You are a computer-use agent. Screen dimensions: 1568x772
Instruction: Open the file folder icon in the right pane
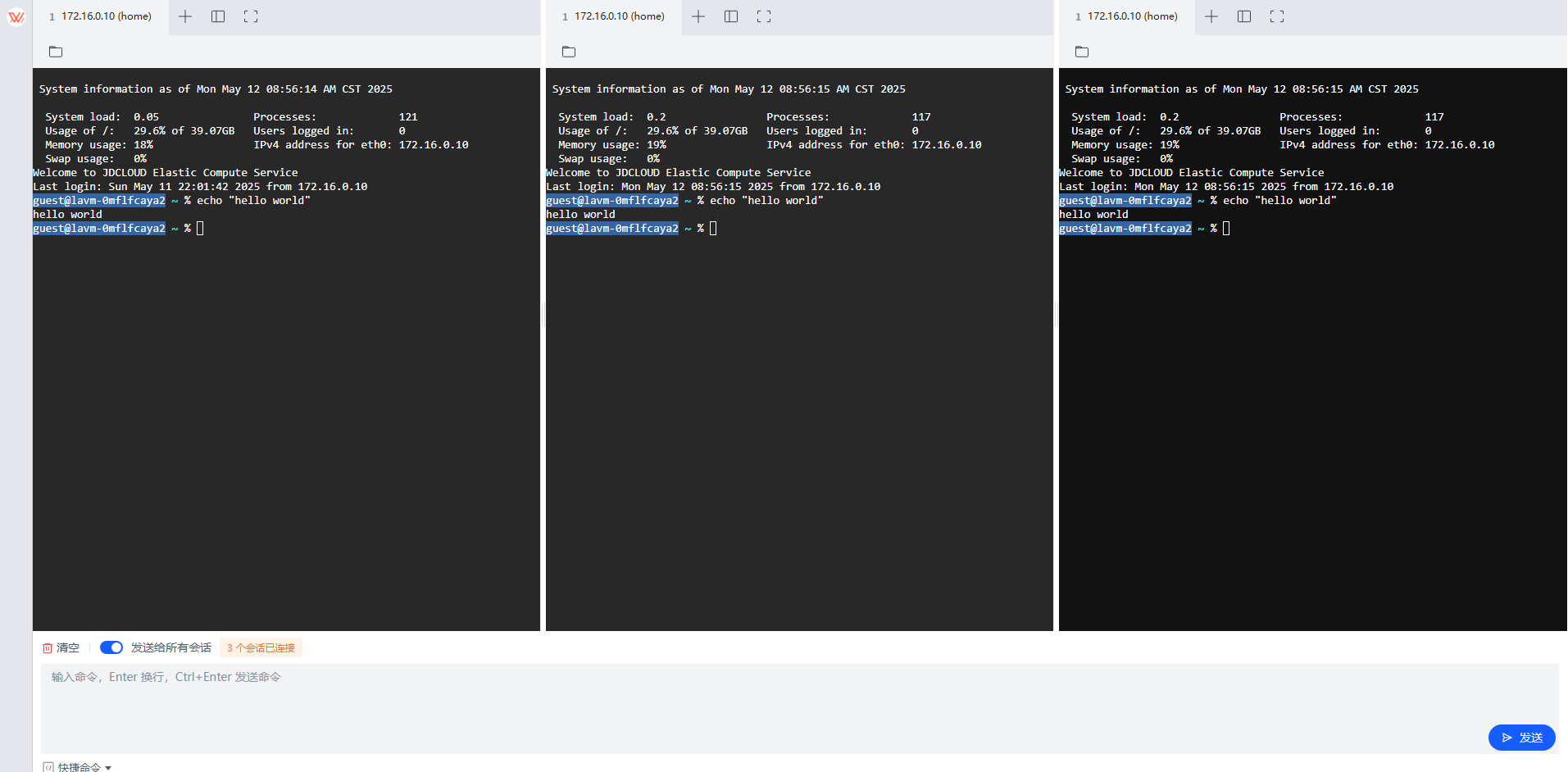point(1082,52)
